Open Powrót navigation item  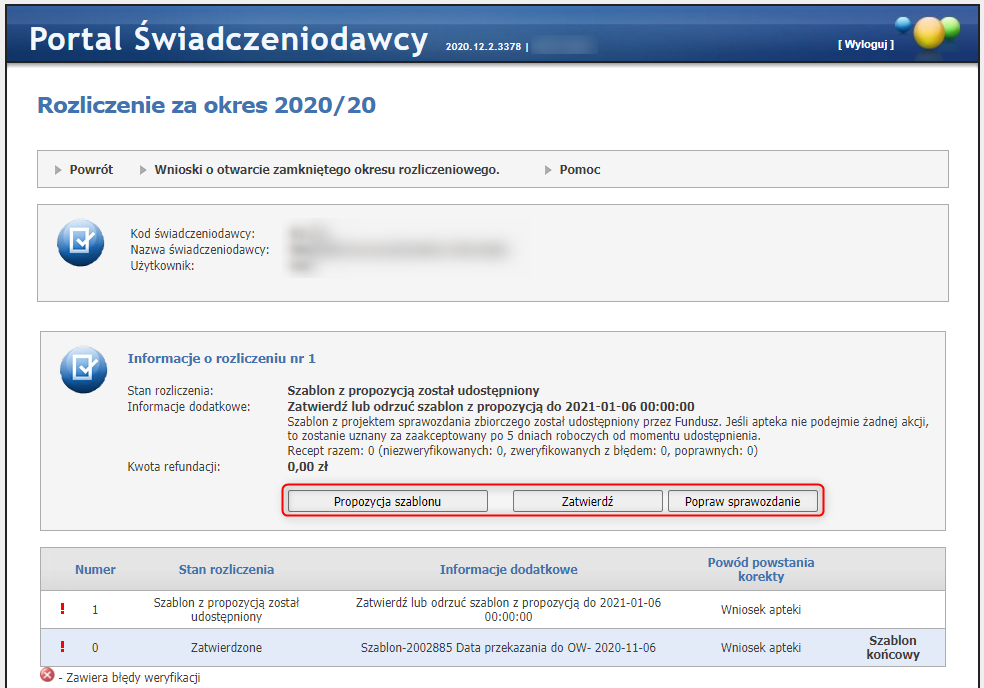(x=89, y=169)
